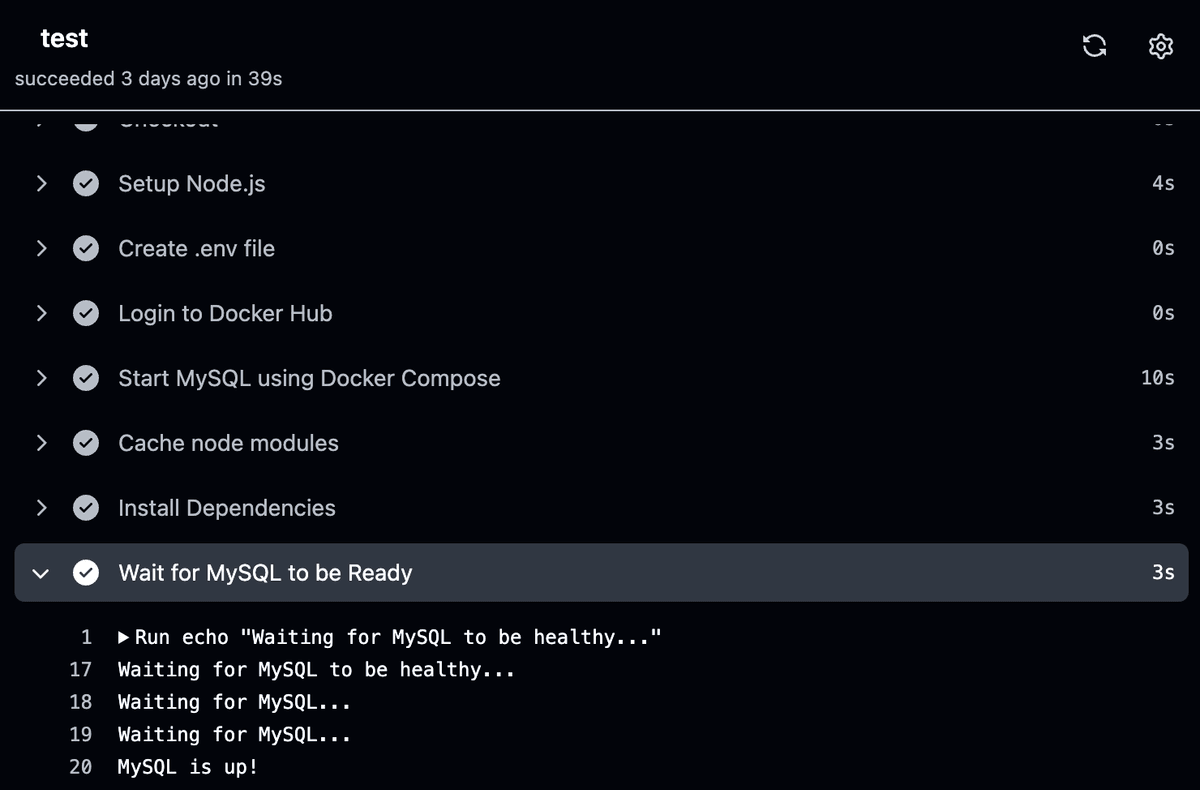Click the 39s duration text in the header

click(265, 78)
